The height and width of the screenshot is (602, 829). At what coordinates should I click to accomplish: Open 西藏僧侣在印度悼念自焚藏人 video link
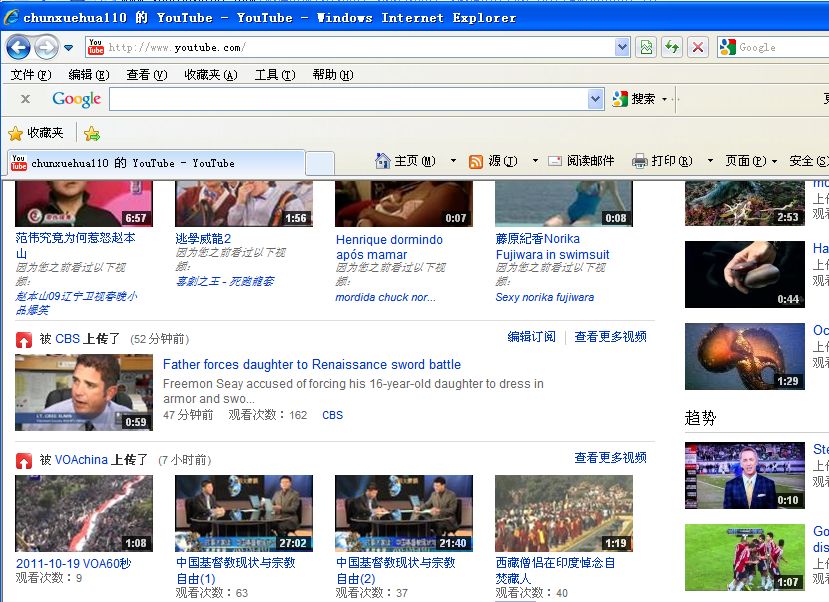pyautogui.click(x=555, y=570)
